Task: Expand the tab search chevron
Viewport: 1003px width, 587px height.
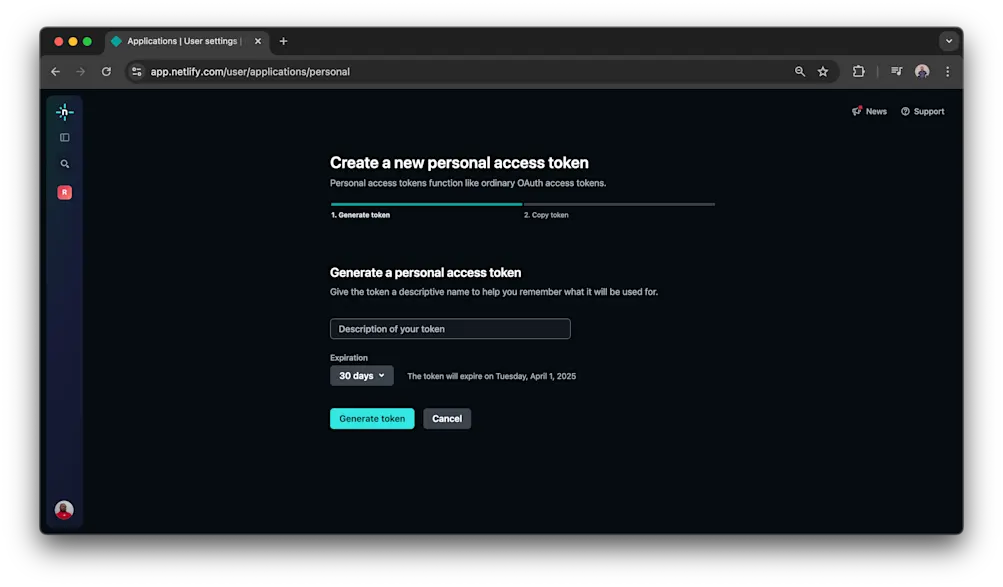Action: pos(948,41)
